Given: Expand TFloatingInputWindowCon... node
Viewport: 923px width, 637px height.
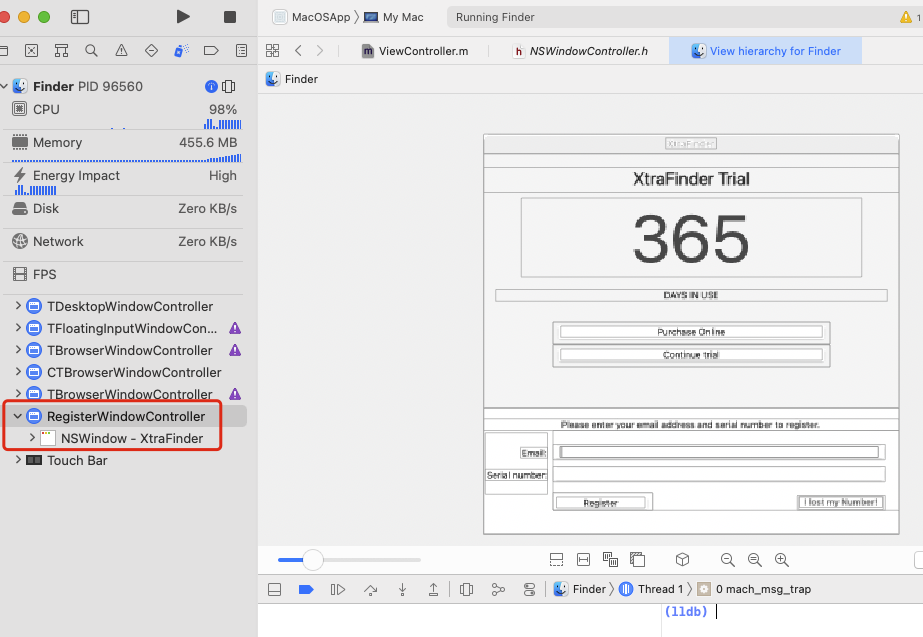Looking at the screenshot, I should (18, 327).
